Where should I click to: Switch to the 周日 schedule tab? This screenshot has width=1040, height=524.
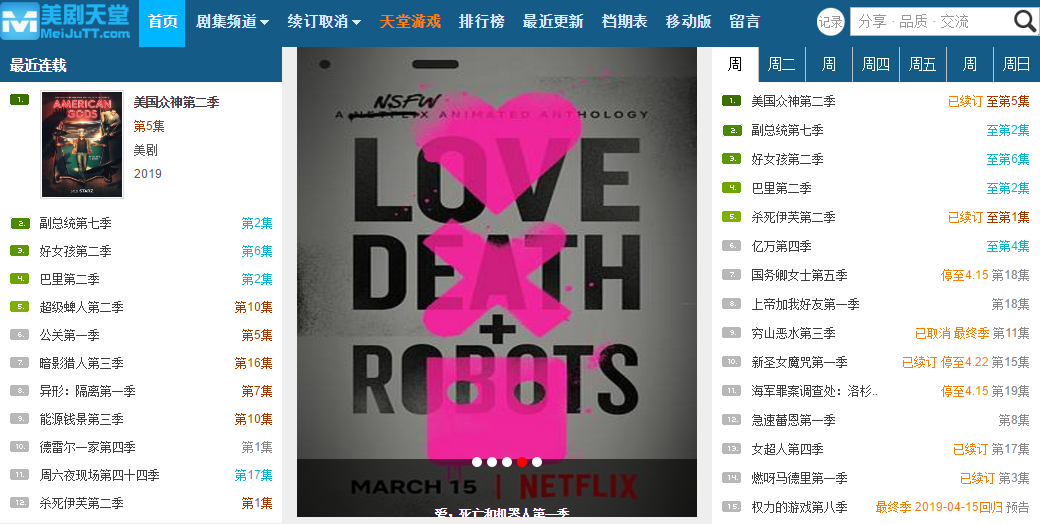[1017, 64]
